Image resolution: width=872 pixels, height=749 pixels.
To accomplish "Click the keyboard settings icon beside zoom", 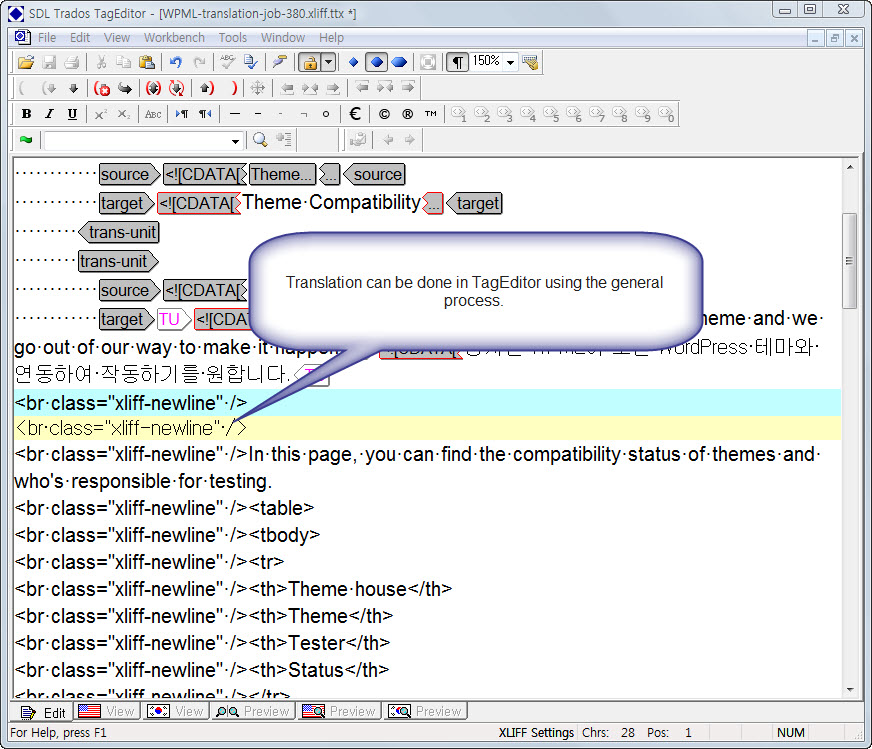I will [531, 62].
